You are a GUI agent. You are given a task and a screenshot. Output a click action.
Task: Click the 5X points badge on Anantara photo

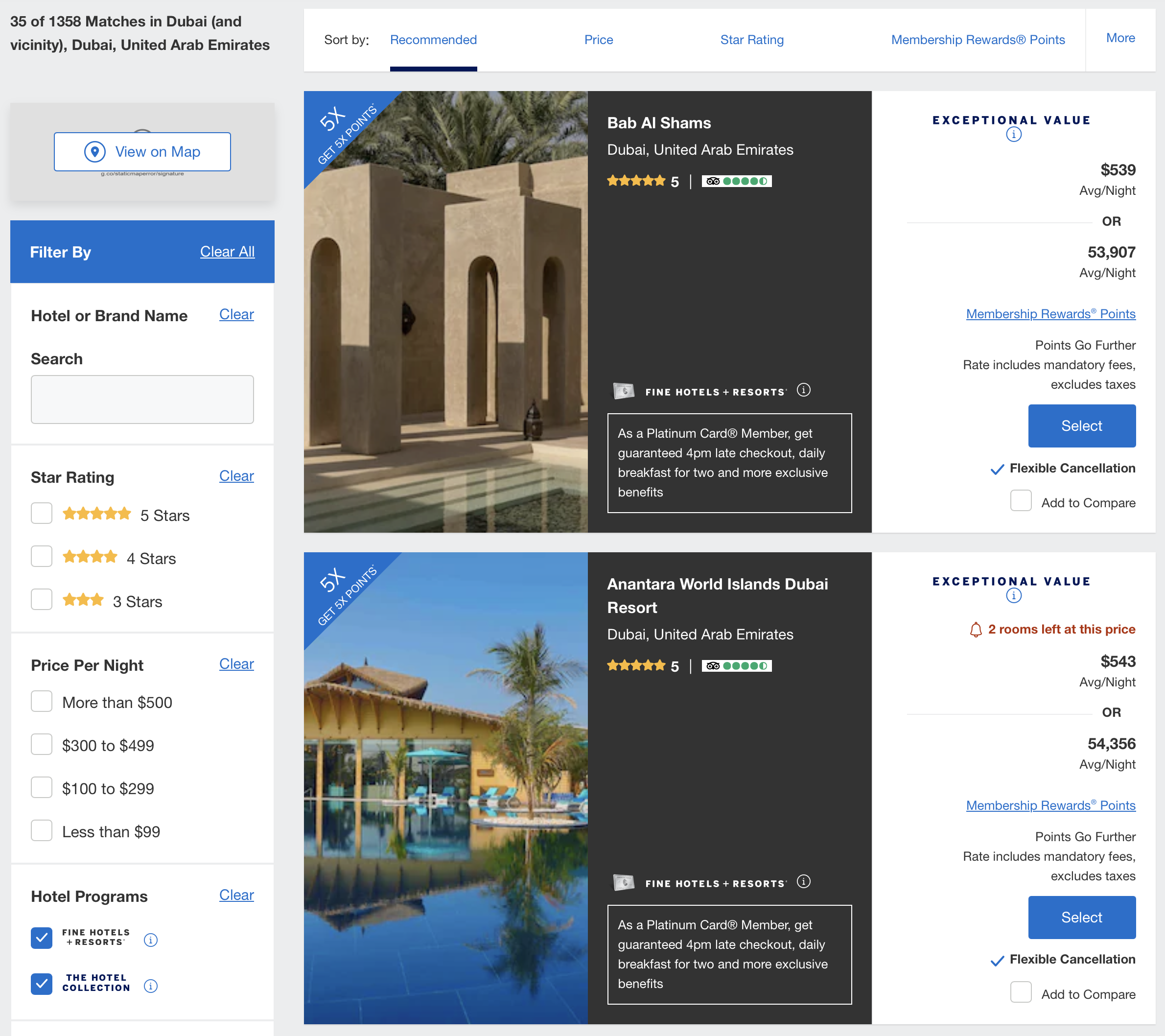pyautogui.click(x=345, y=593)
